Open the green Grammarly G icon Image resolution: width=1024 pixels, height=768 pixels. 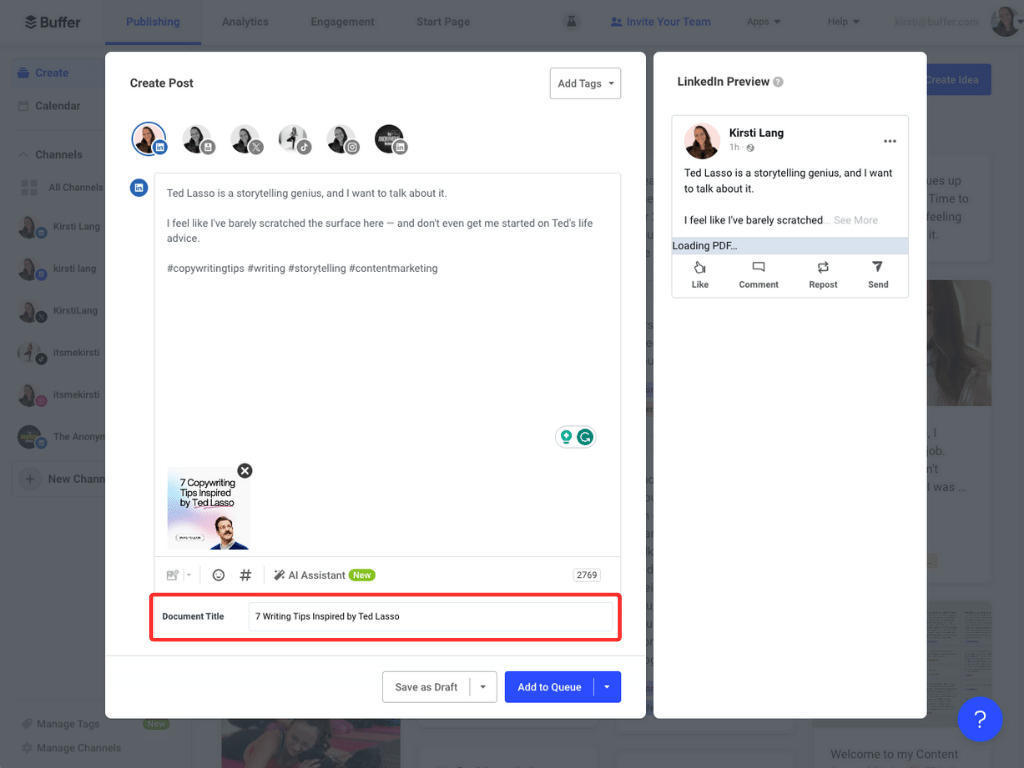click(585, 437)
